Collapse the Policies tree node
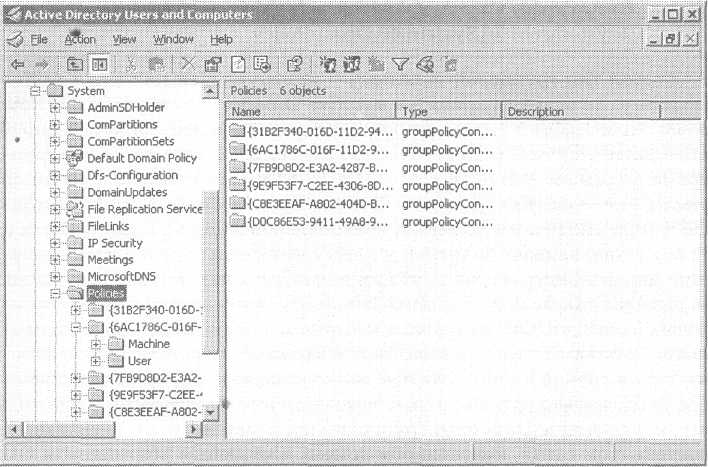Screen dimensions: 708x467 (x=55, y=294)
